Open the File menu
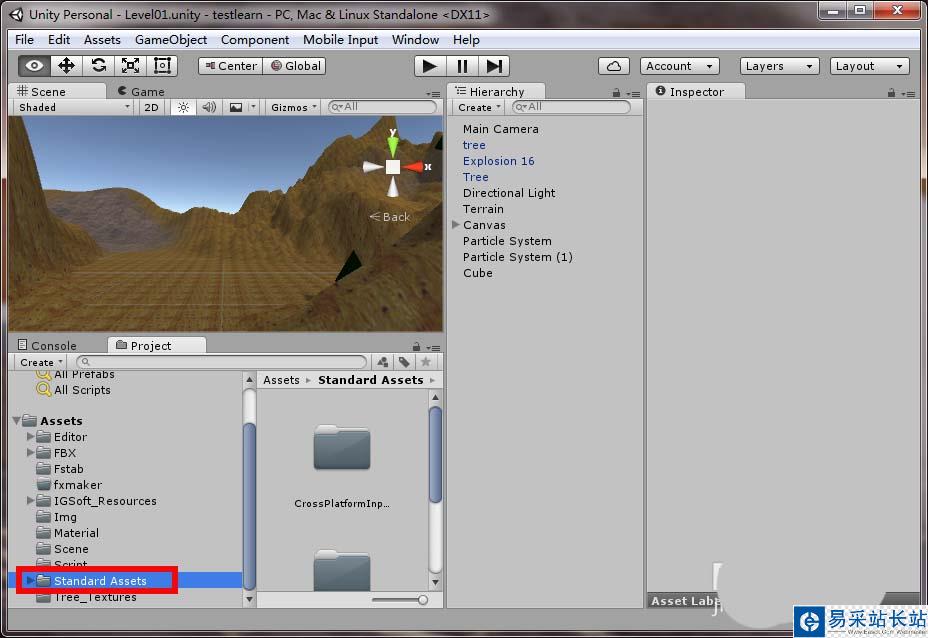The height and width of the screenshot is (638, 928). coord(24,40)
